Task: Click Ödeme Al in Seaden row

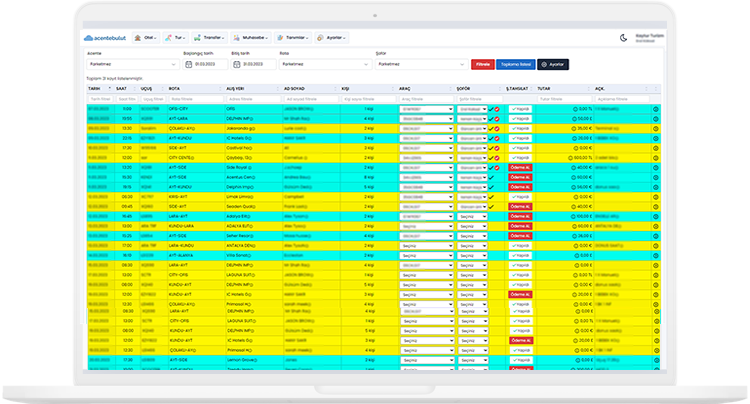Action: tap(520, 207)
